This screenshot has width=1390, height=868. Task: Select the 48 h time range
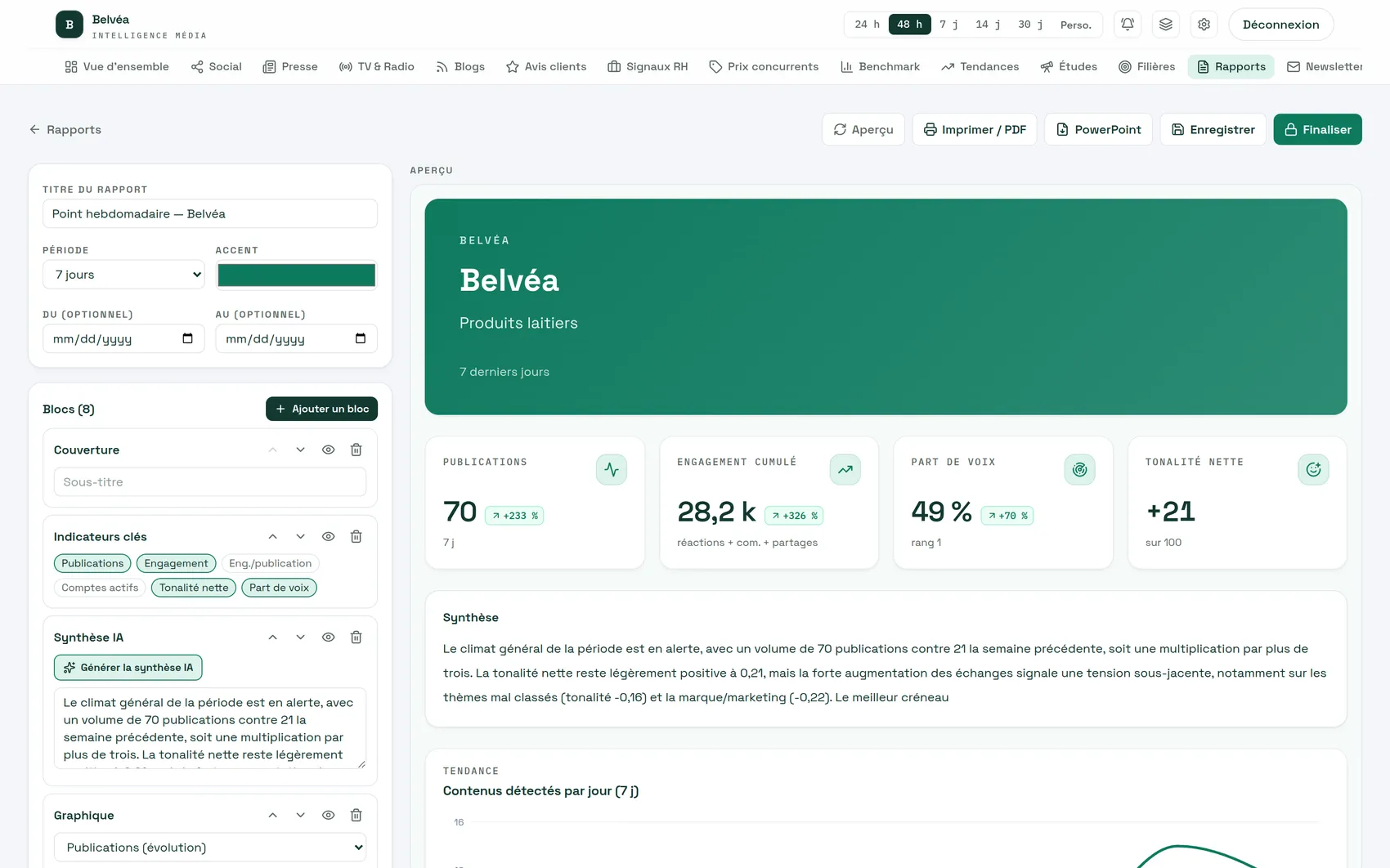(x=910, y=25)
